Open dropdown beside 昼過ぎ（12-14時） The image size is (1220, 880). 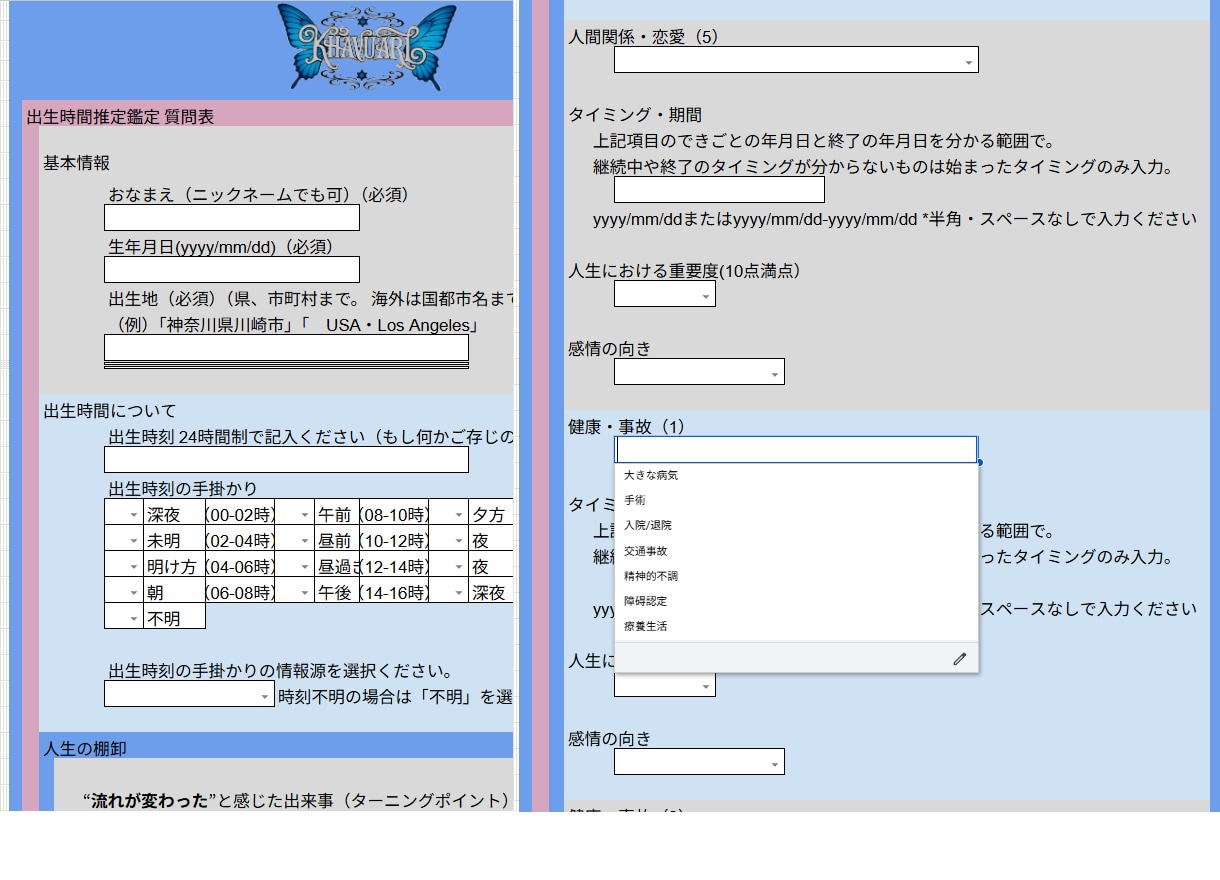click(x=294, y=566)
